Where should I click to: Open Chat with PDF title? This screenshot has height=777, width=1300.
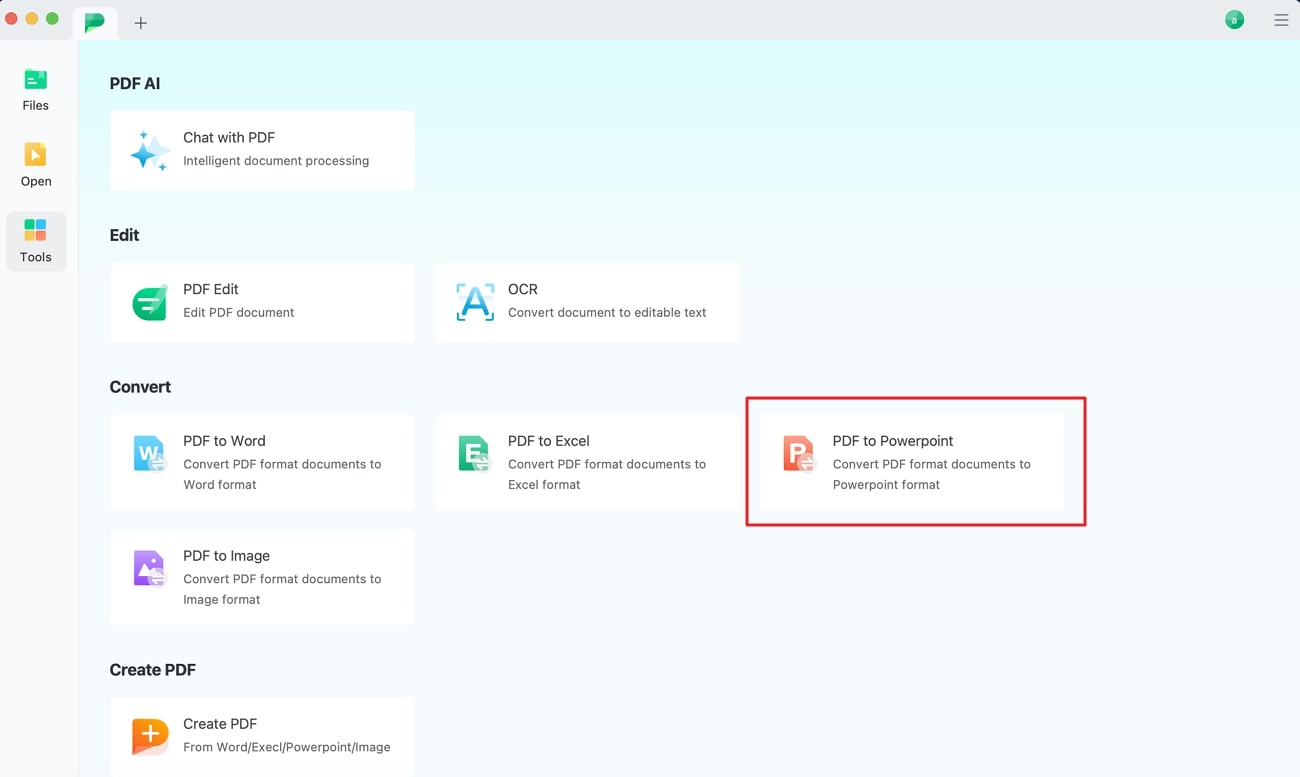tap(229, 138)
